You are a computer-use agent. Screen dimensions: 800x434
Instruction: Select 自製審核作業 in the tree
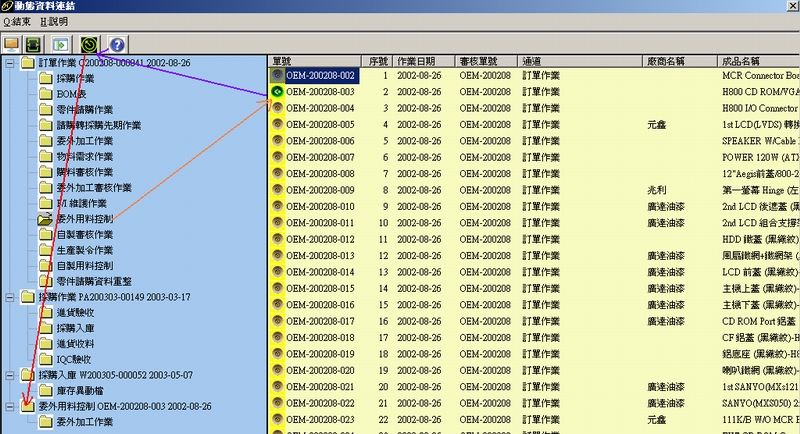point(85,235)
